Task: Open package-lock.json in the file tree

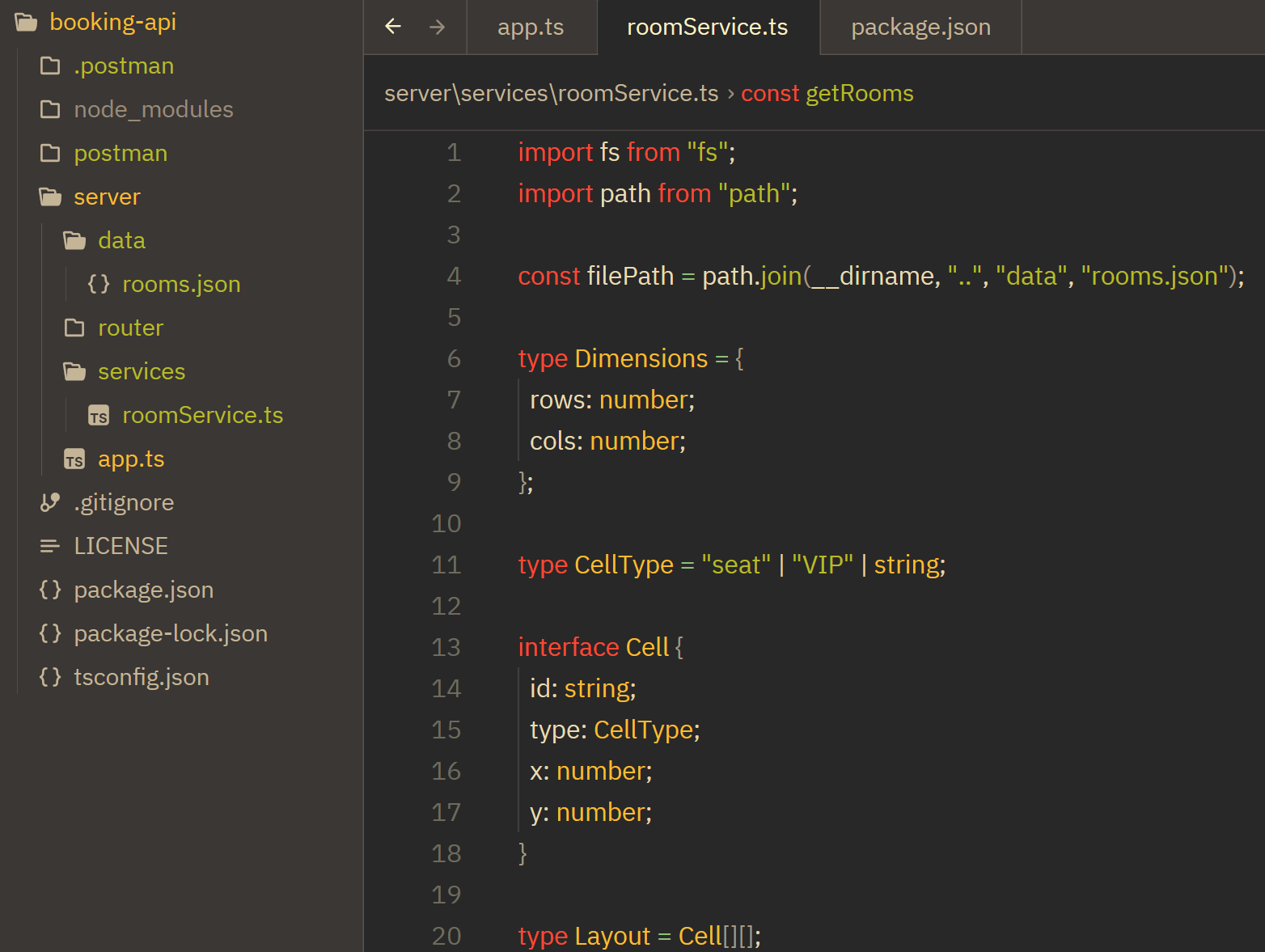Action: [x=170, y=633]
